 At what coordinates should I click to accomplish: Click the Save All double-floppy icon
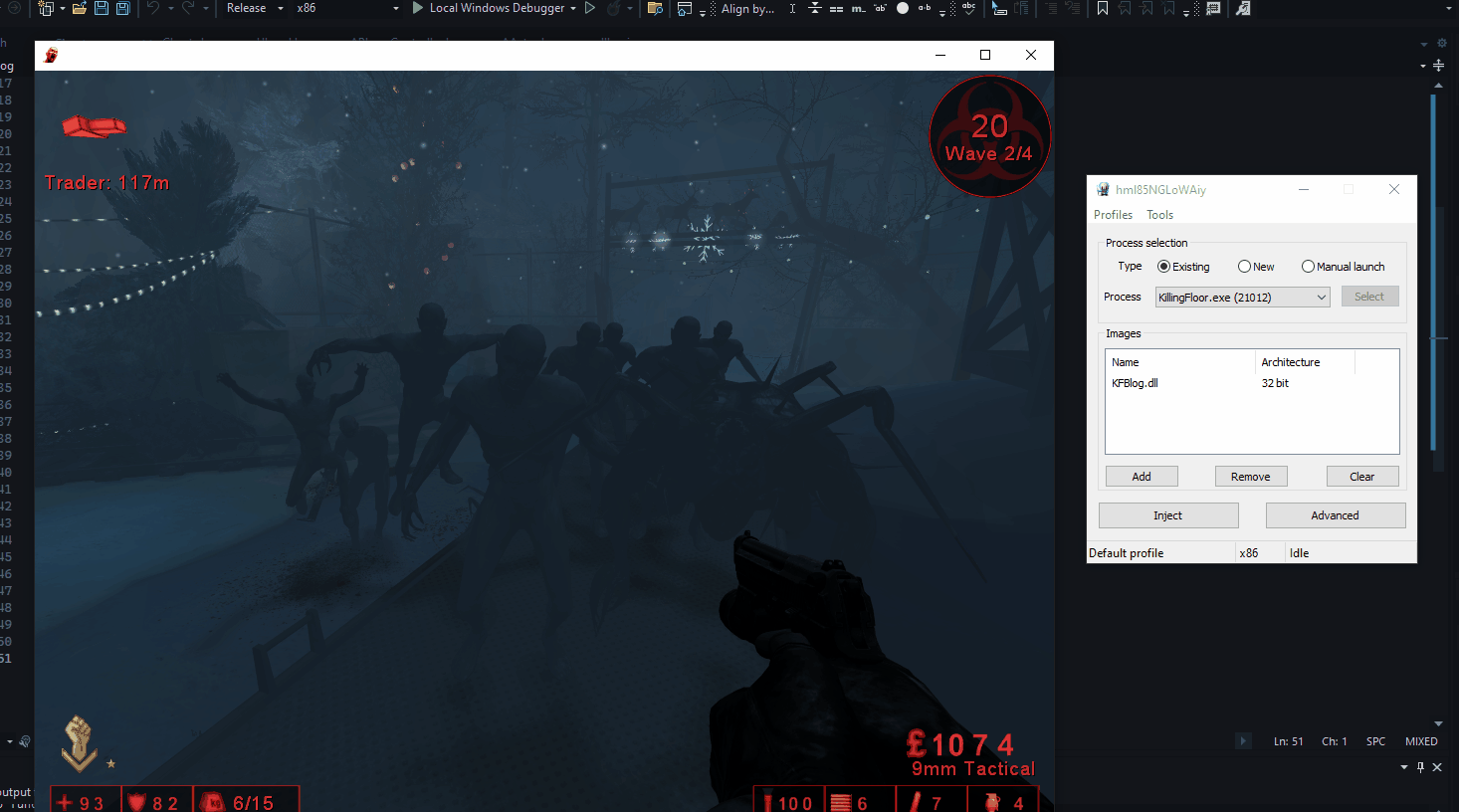click(122, 8)
